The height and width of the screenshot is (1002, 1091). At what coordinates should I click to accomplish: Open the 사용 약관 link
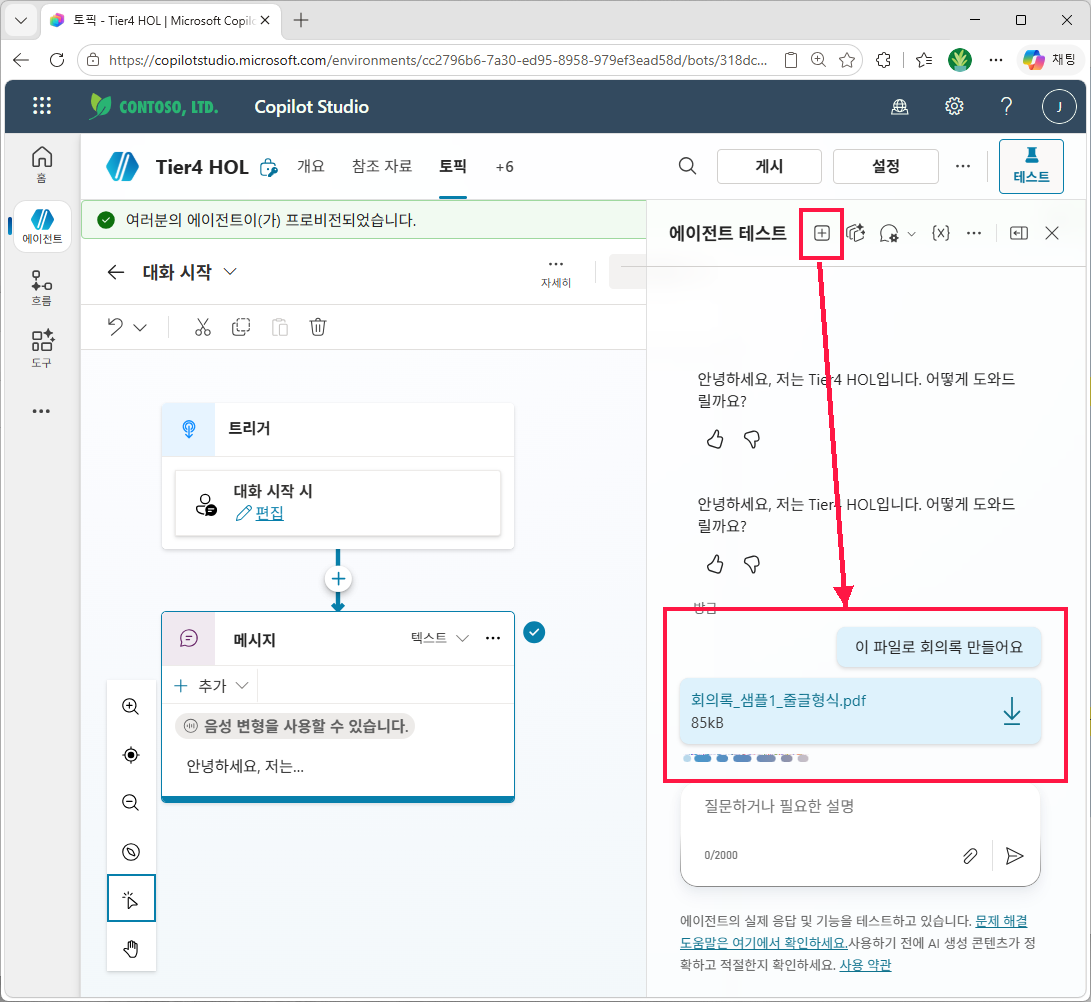point(865,965)
